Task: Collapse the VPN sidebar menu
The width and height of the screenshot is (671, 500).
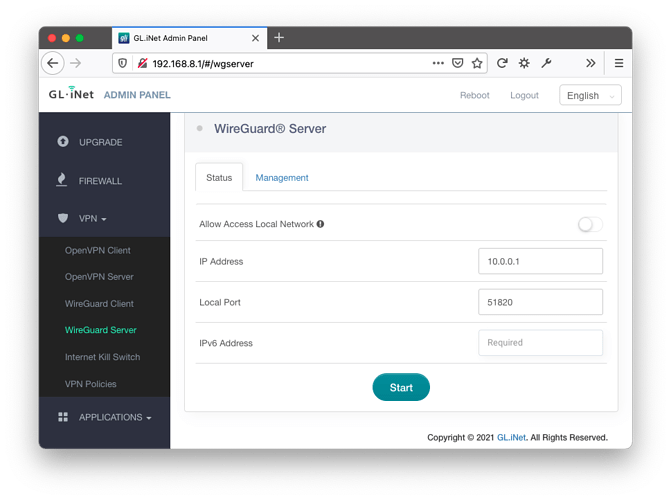Action: tap(92, 219)
